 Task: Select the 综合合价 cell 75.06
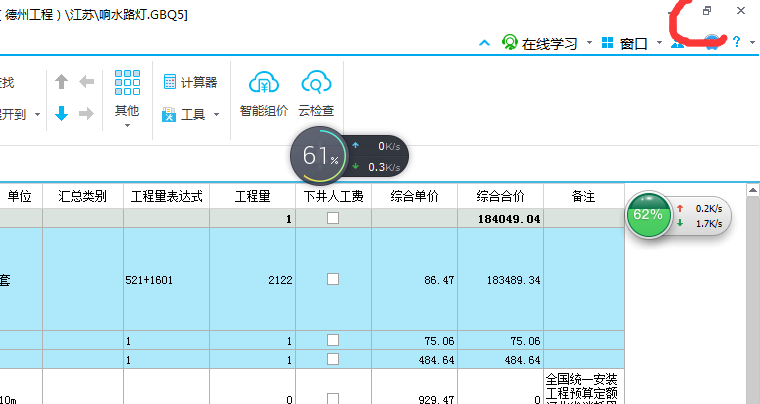500,341
